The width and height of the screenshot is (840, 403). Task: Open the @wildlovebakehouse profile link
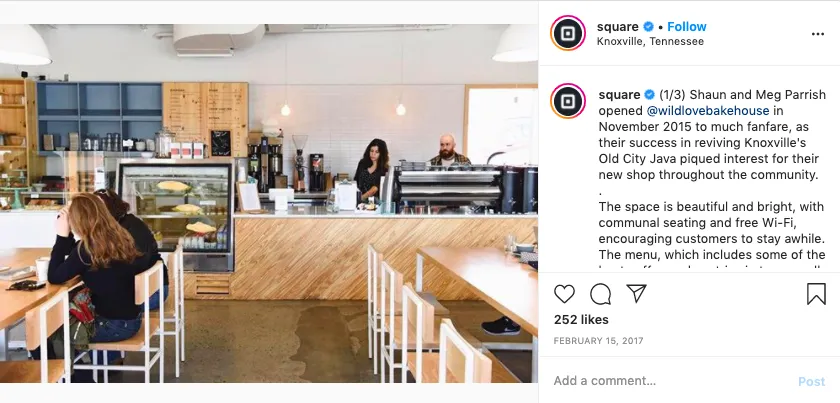708,111
